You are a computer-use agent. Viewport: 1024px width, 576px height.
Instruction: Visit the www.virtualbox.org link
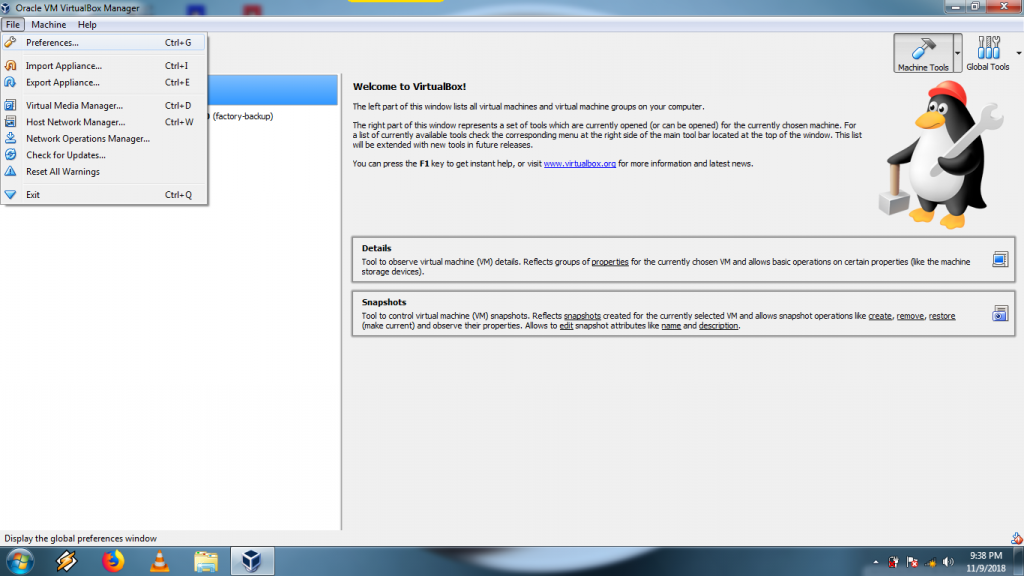click(x=579, y=164)
